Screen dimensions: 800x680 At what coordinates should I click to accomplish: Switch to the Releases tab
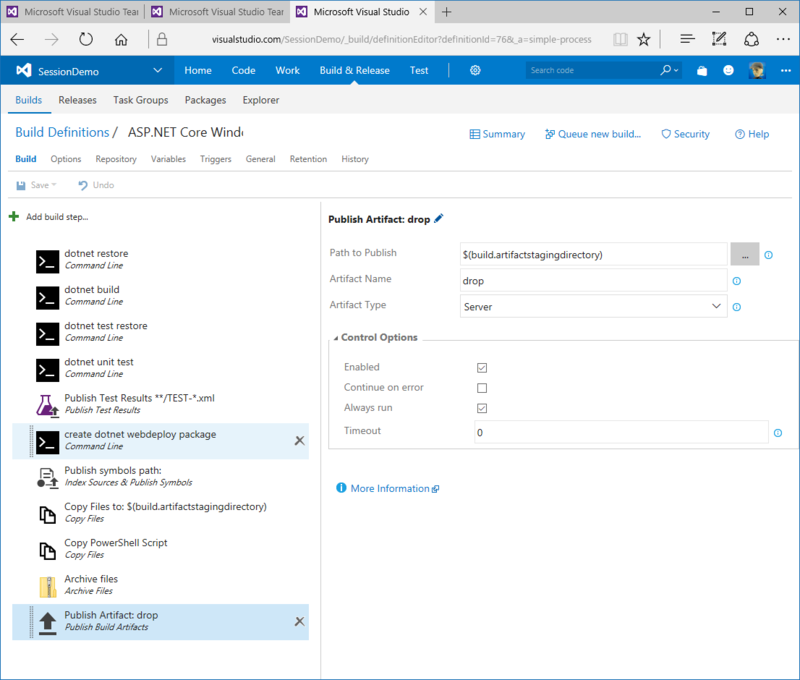tap(78, 100)
